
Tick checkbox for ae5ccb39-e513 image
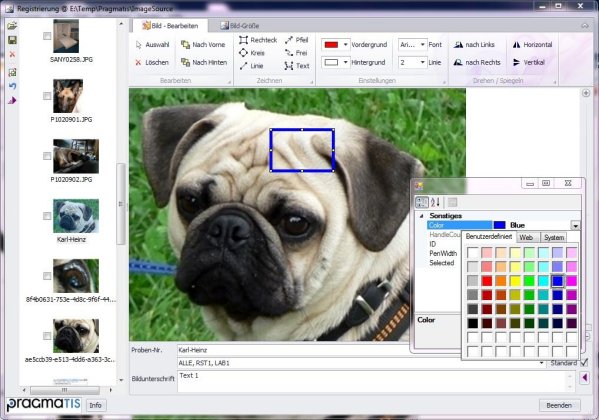point(47,336)
